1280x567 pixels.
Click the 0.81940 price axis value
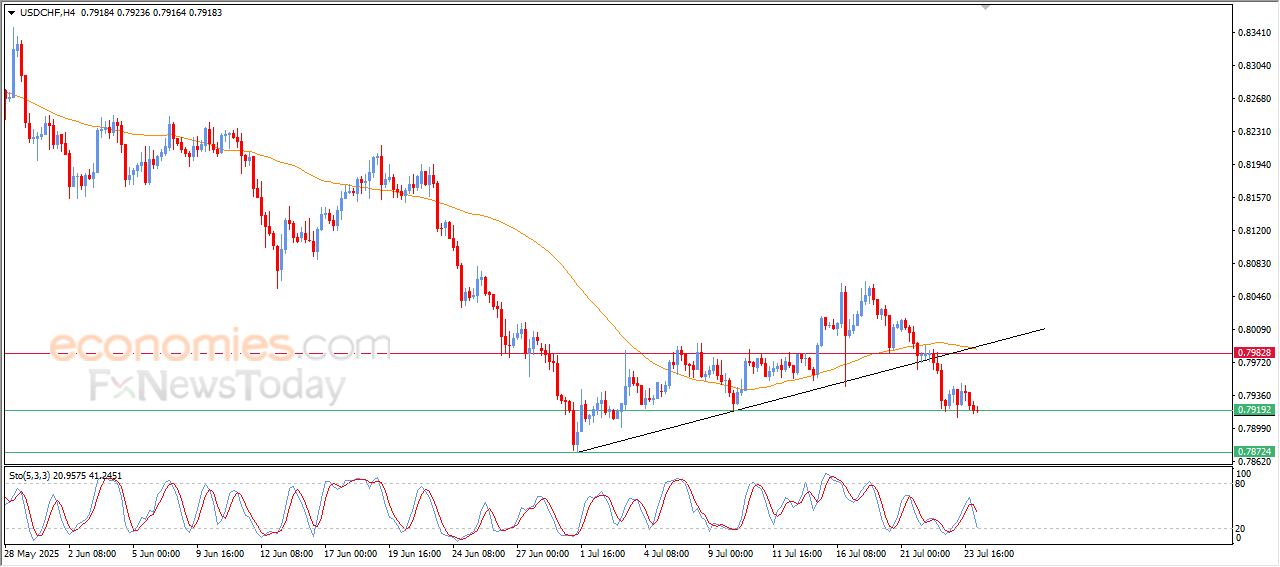point(1255,165)
